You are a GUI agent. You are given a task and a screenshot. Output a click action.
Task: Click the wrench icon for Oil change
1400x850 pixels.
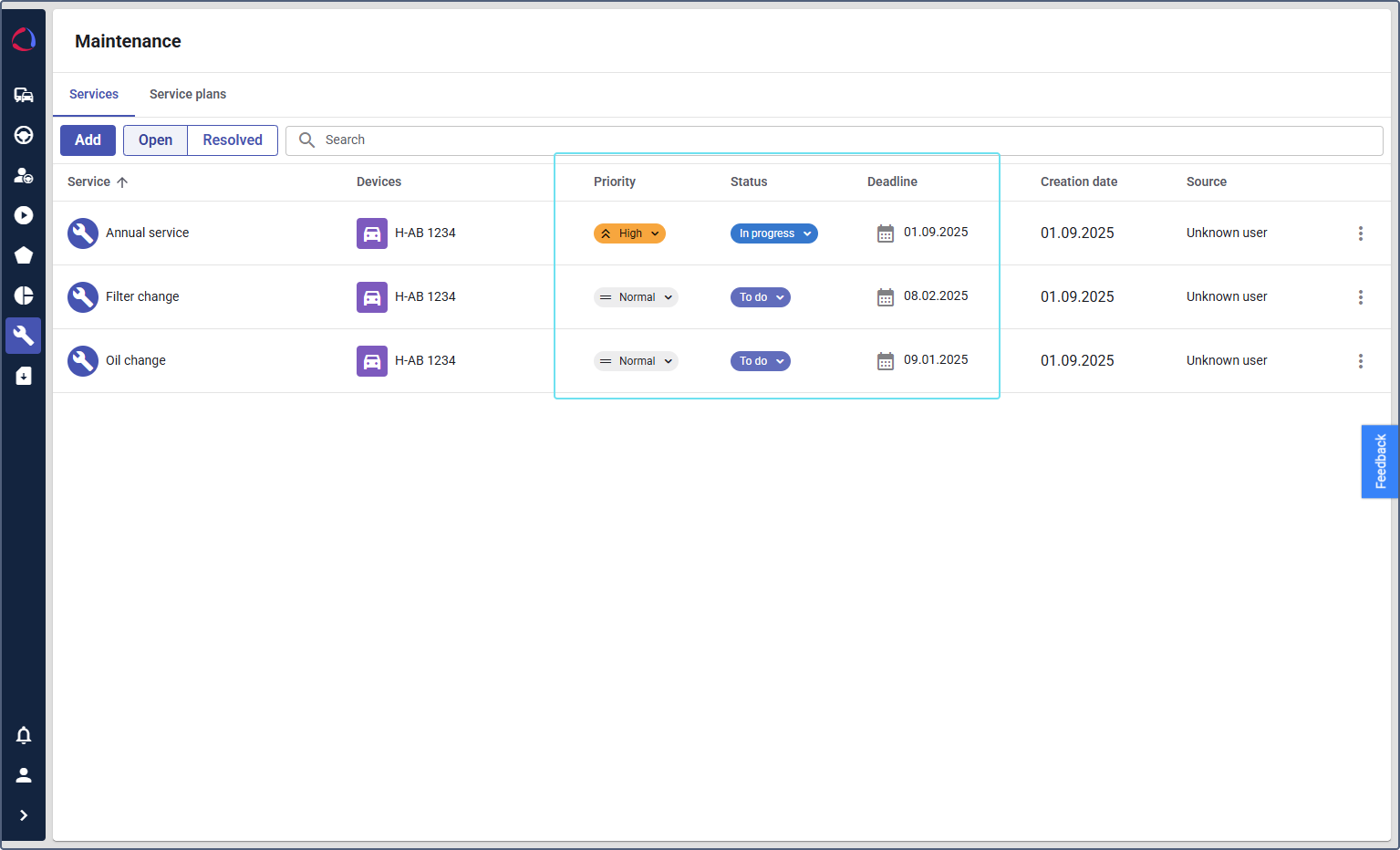[83, 361]
